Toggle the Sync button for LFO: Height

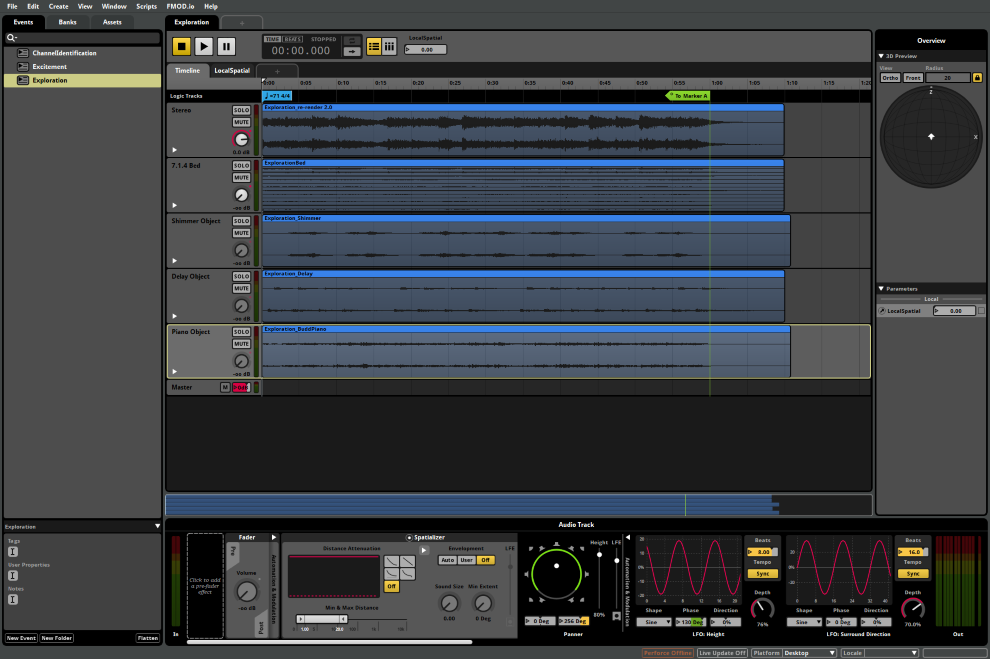tap(763, 574)
